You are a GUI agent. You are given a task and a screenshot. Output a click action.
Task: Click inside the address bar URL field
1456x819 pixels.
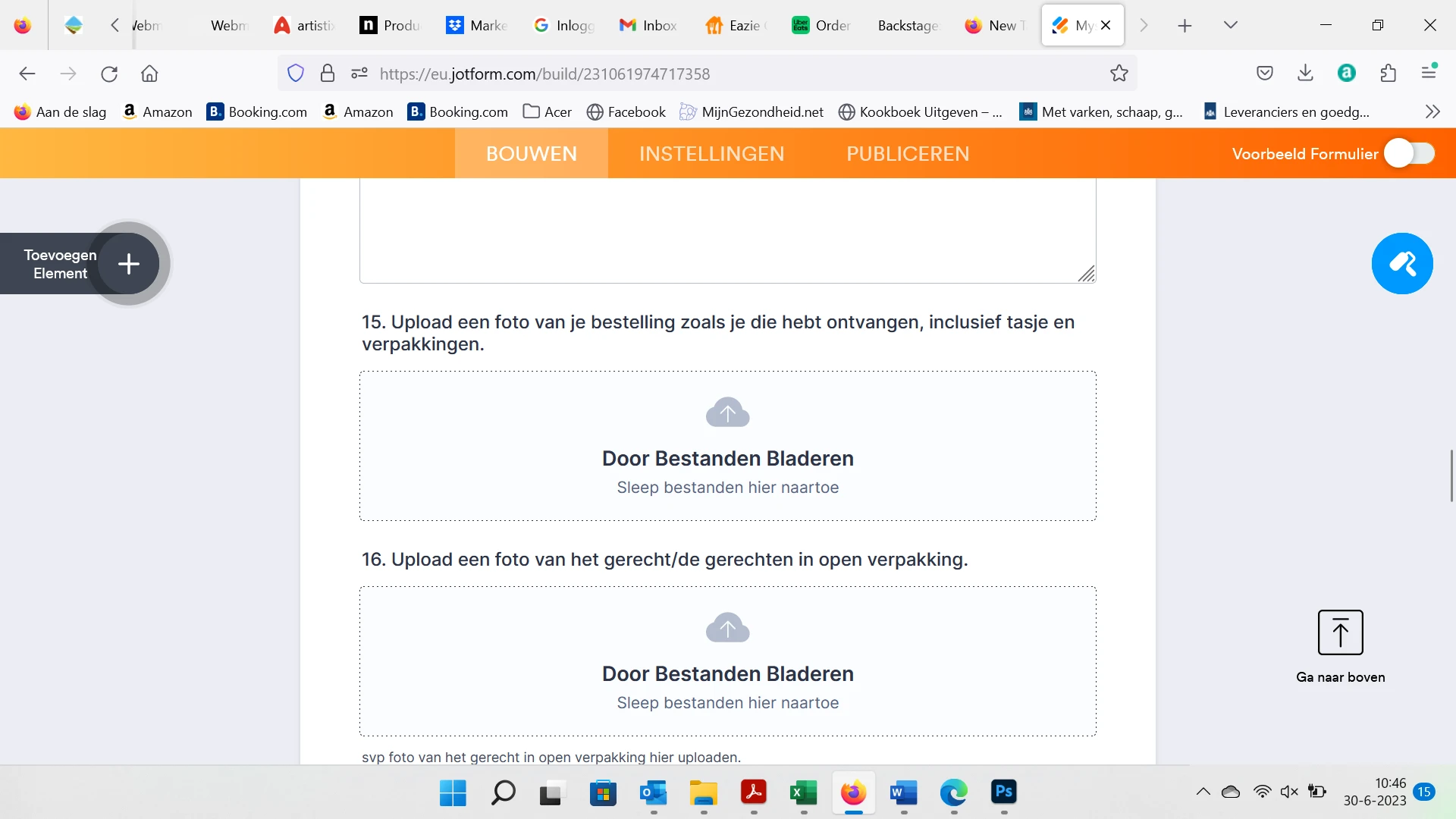546,74
